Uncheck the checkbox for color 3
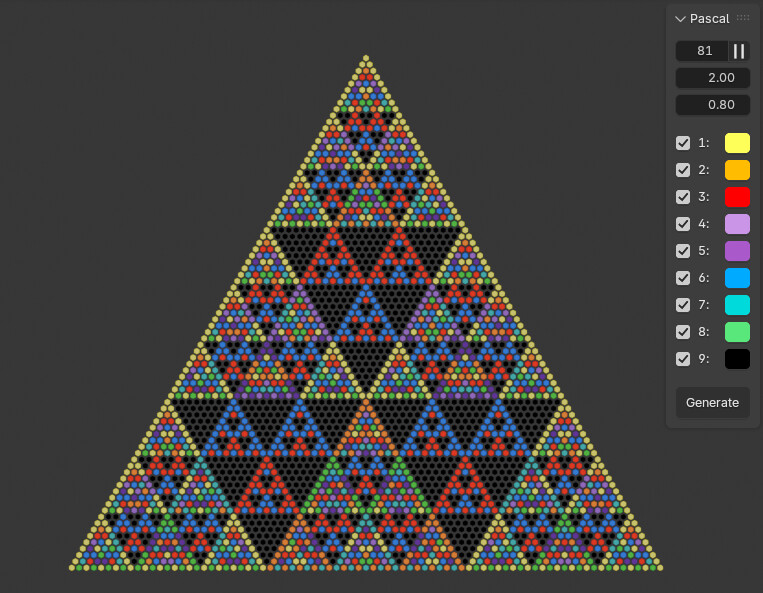This screenshot has height=593, width=763. [683, 197]
